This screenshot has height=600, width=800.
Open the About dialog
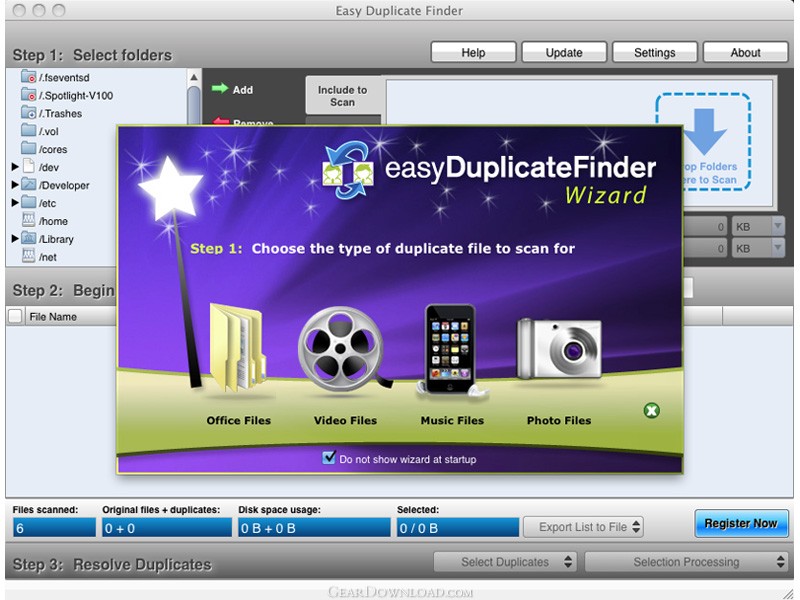[x=745, y=53]
